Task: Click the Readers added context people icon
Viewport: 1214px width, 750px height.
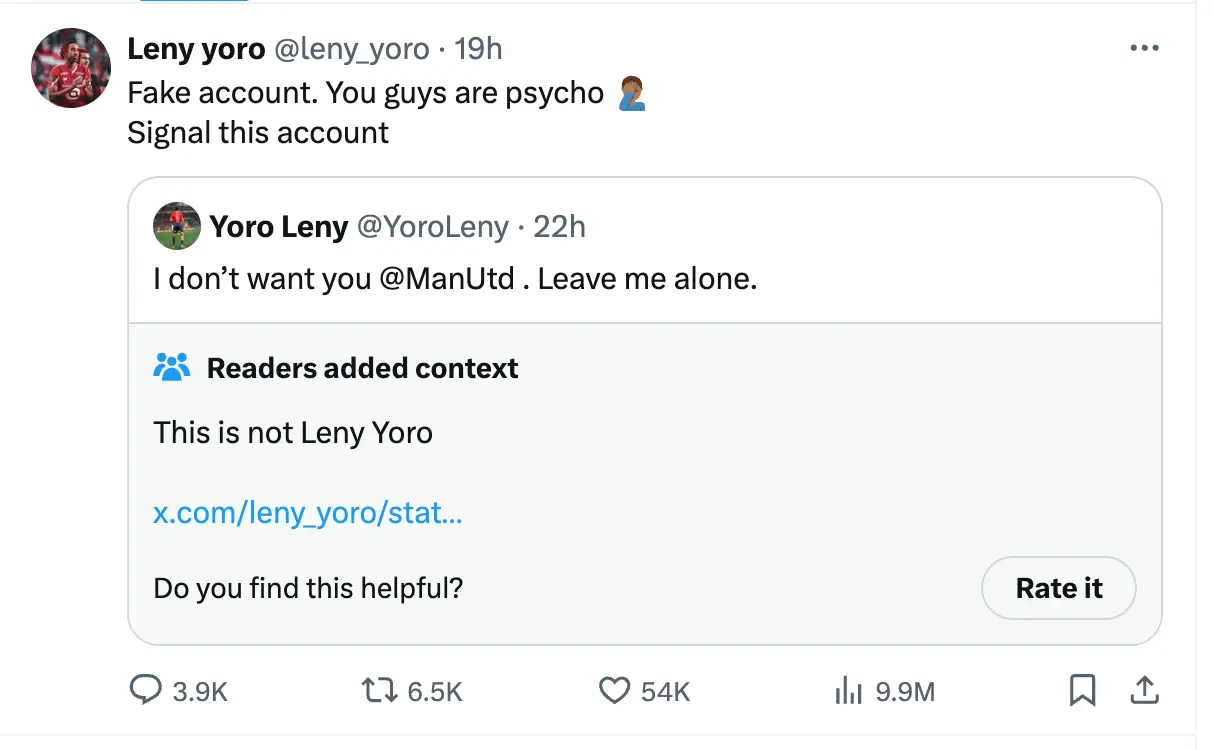Action: click(172, 368)
